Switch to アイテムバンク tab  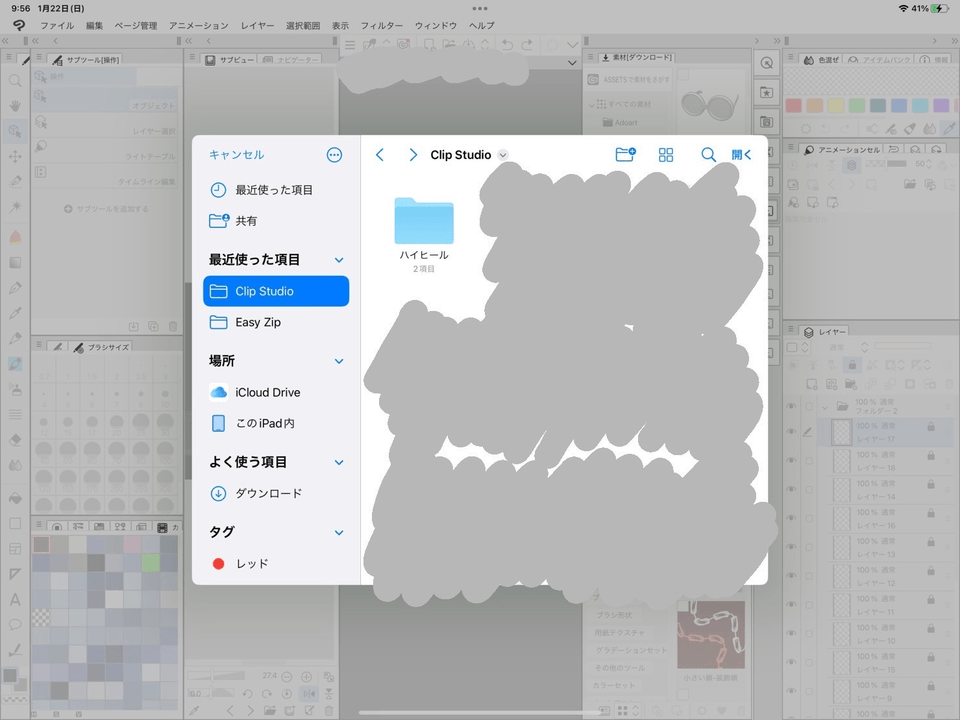click(880, 60)
